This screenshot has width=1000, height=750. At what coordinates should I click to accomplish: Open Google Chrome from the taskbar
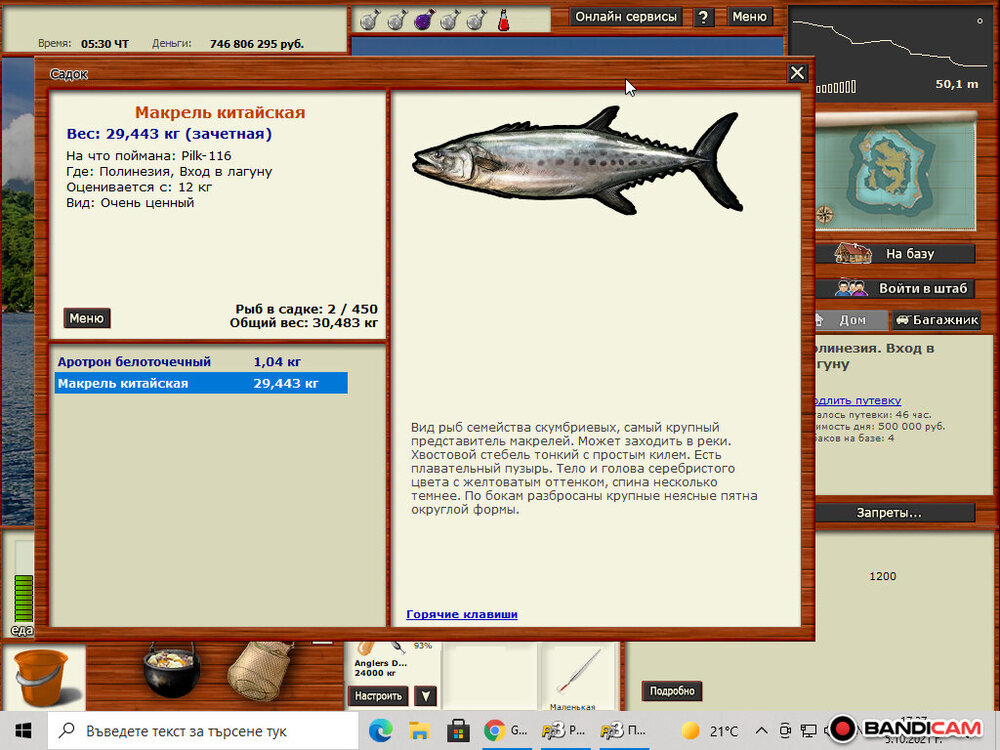click(x=493, y=731)
